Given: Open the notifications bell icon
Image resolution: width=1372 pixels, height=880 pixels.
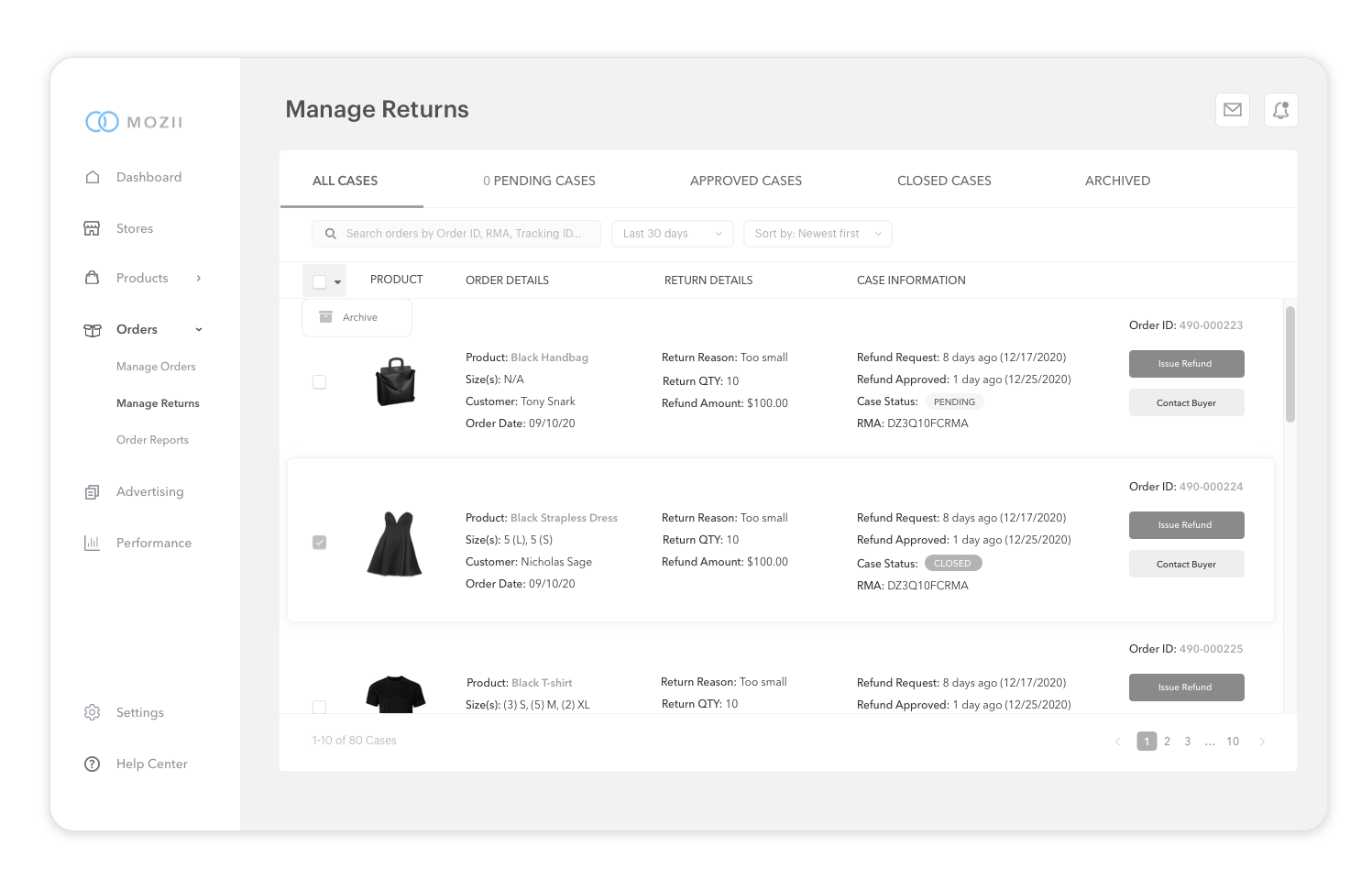Looking at the screenshot, I should (1281, 110).
